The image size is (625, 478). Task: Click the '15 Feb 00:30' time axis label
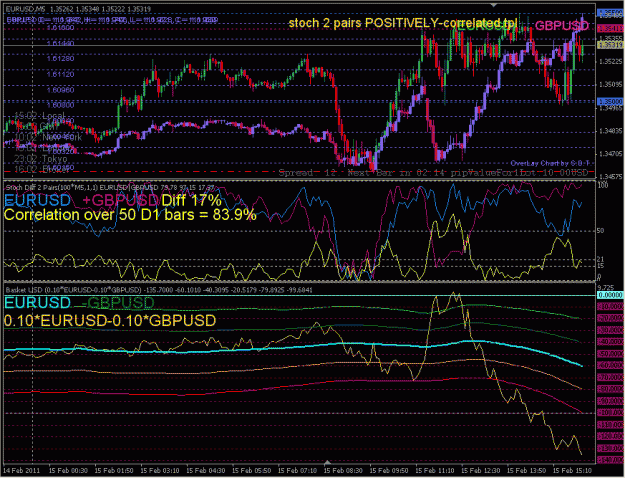(67, 470)
